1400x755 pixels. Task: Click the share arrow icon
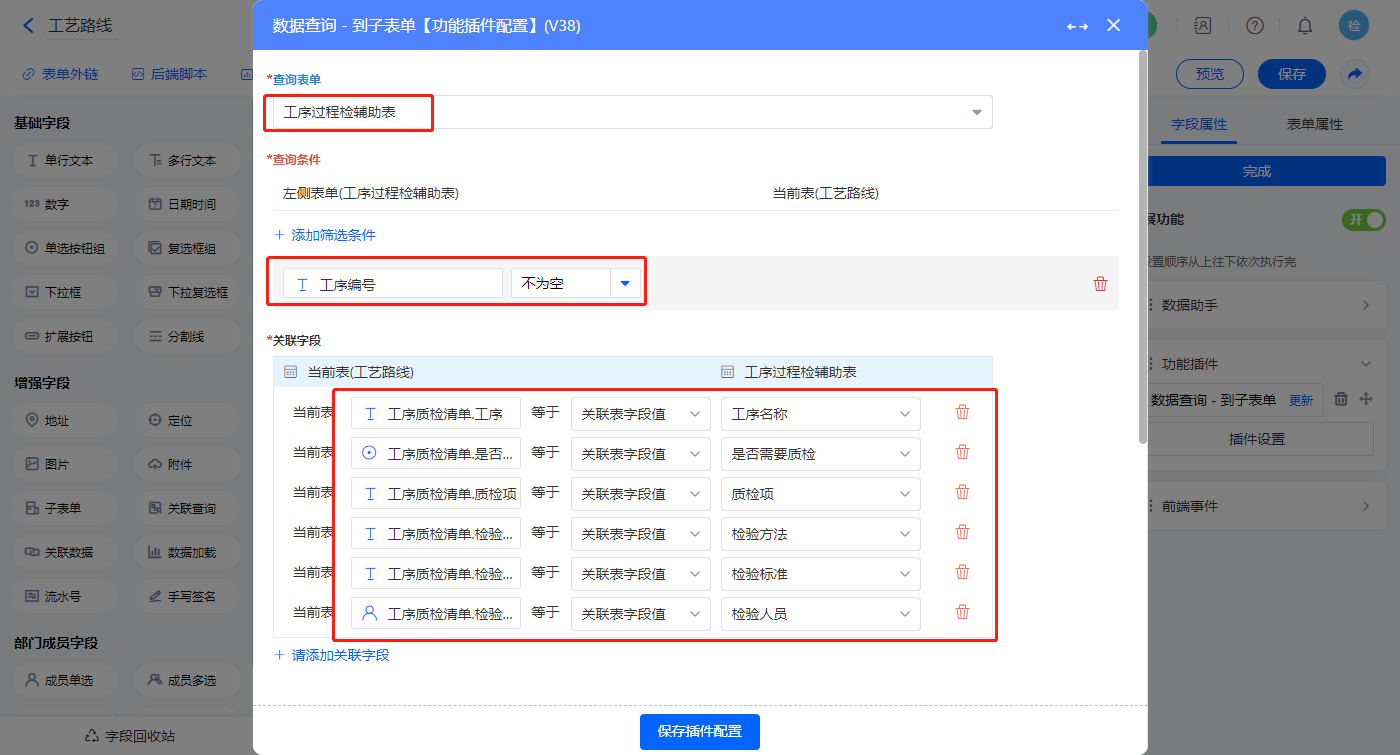(1355, 74)
